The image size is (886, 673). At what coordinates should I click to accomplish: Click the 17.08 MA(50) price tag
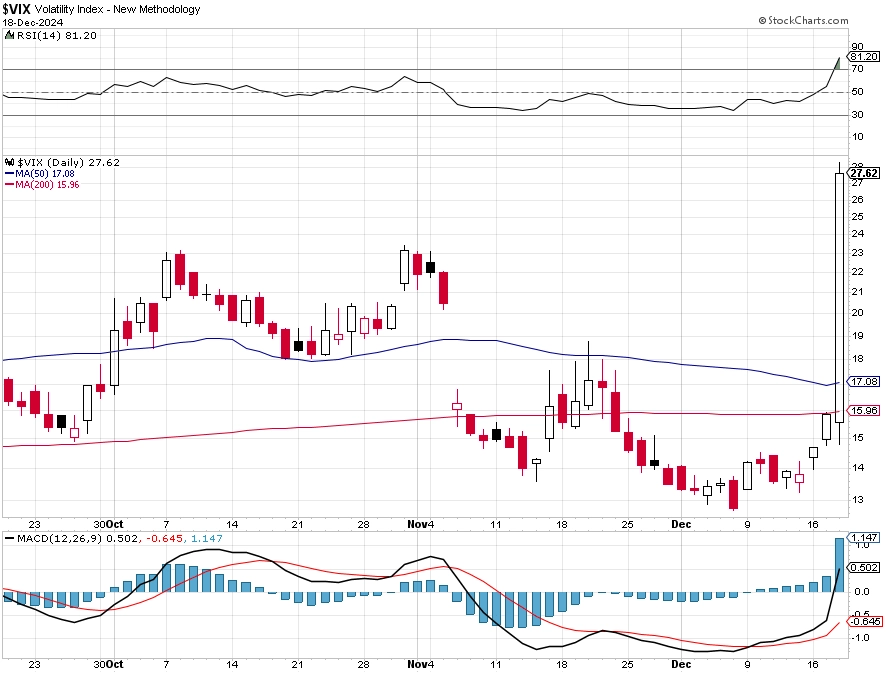coord(863,381)
